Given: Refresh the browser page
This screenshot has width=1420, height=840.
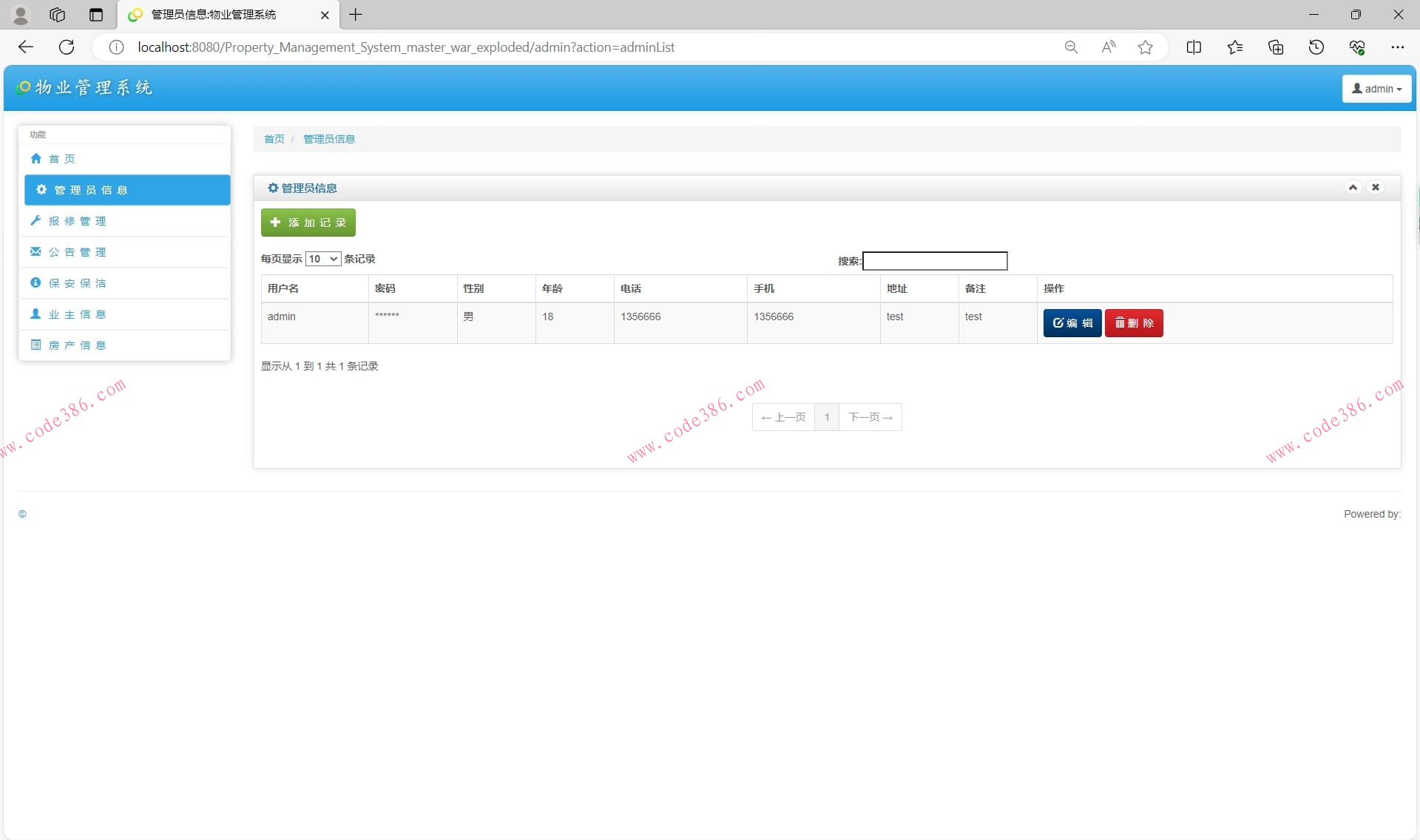Looking at the screenshot, I should coord(67,47).
